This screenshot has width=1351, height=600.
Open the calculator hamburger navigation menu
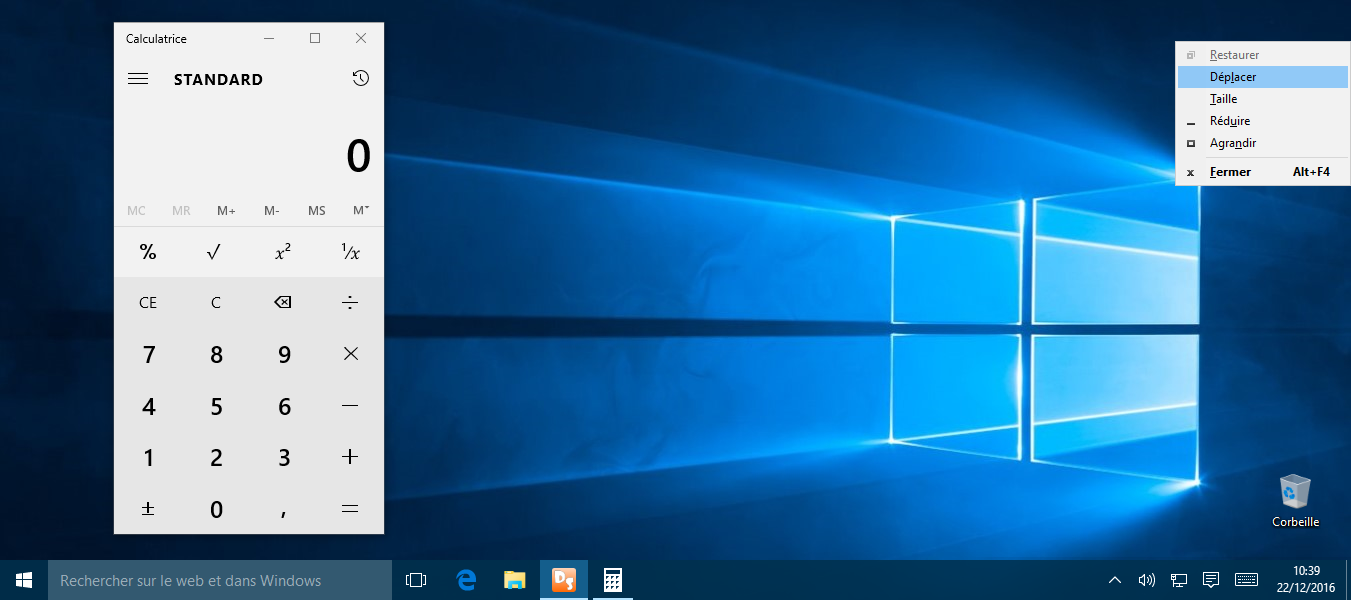(138, 79)
